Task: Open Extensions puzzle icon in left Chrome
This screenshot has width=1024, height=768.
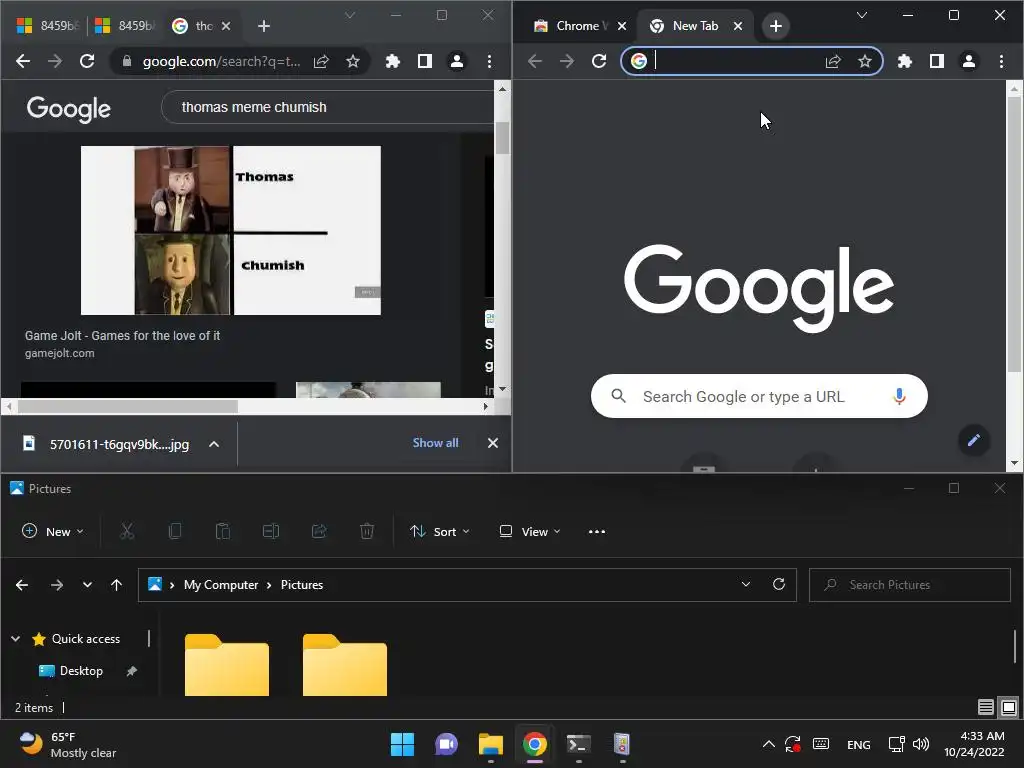Action: point(392,61)
